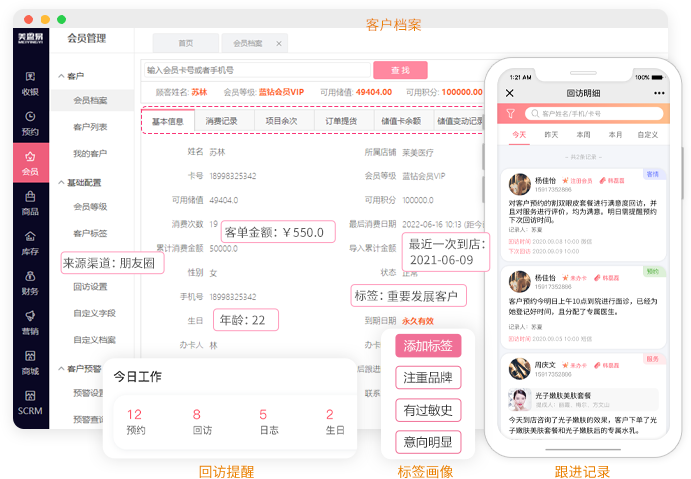Close the 会员档案 tab
691x479 pixels.
point(279,43)
